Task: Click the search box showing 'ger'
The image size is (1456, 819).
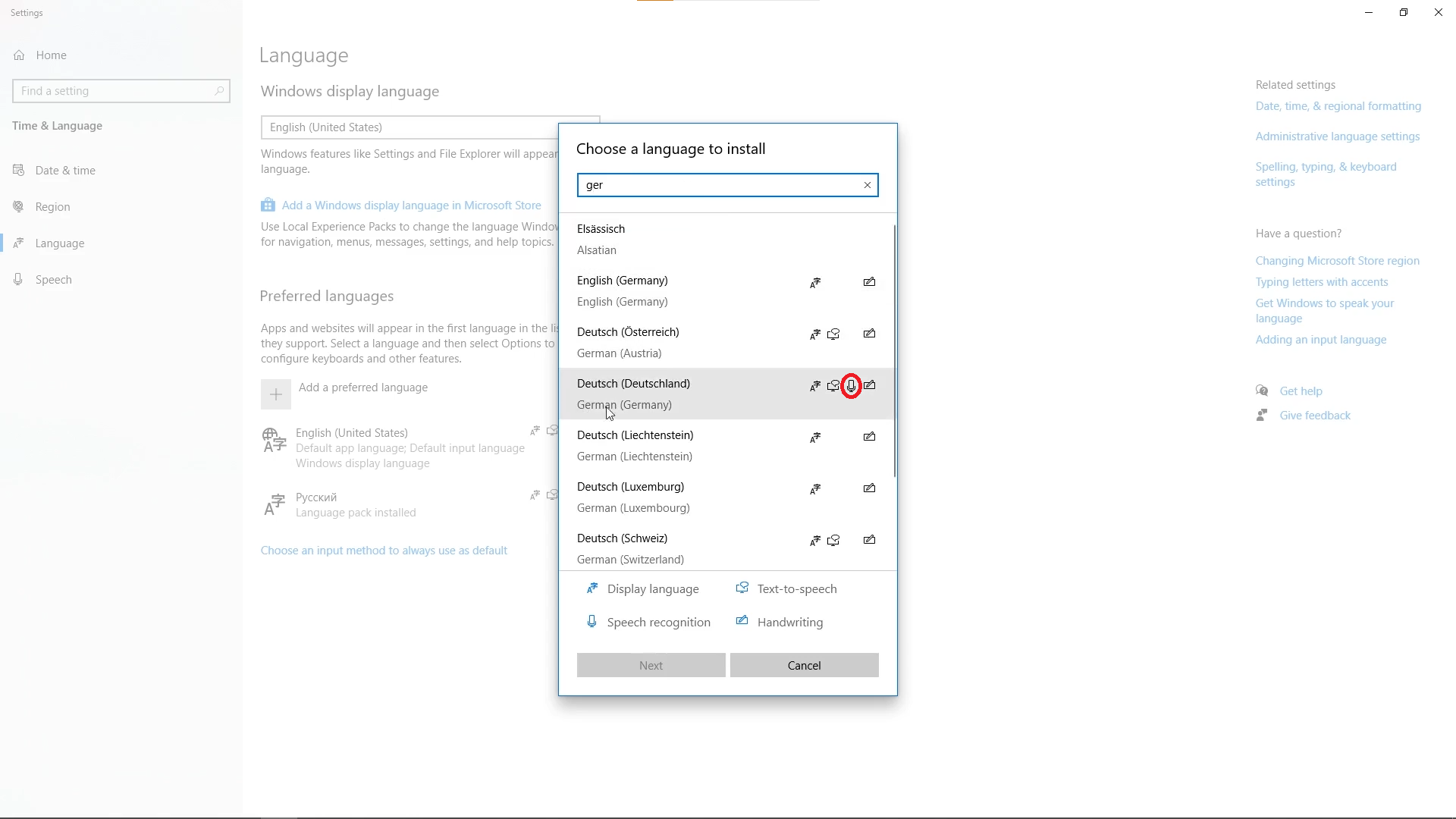Action: (720, 184)
